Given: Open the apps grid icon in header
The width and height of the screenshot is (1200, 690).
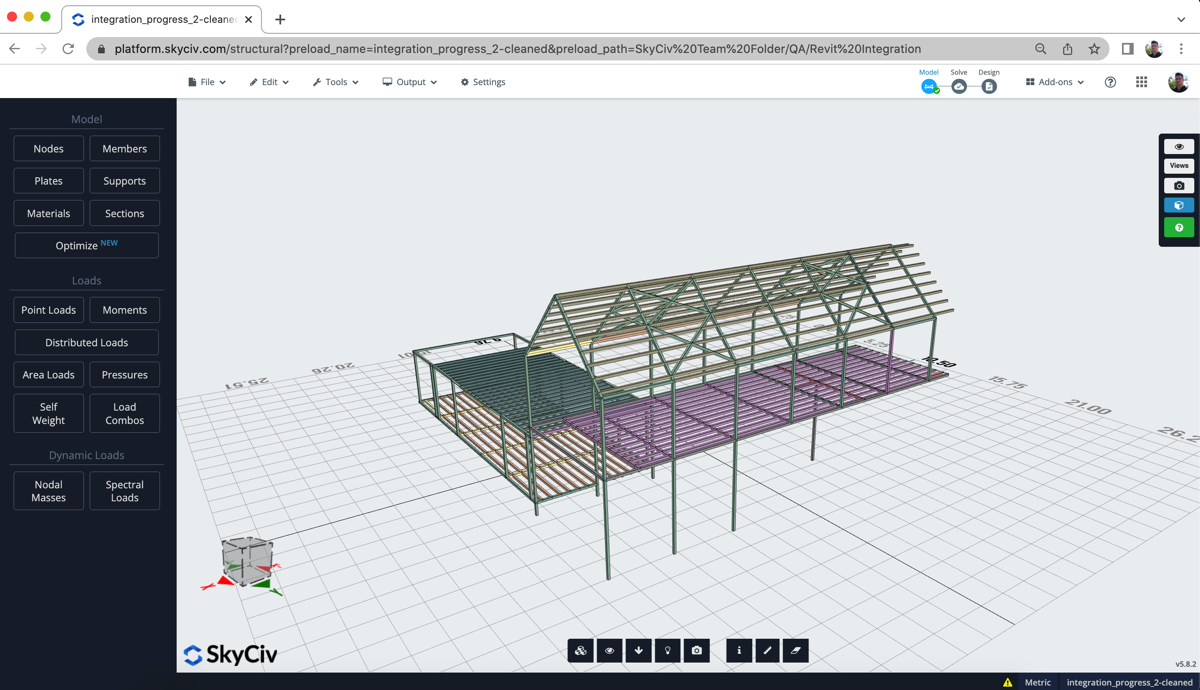Looking at the screenshot, I should point(1141,82).
